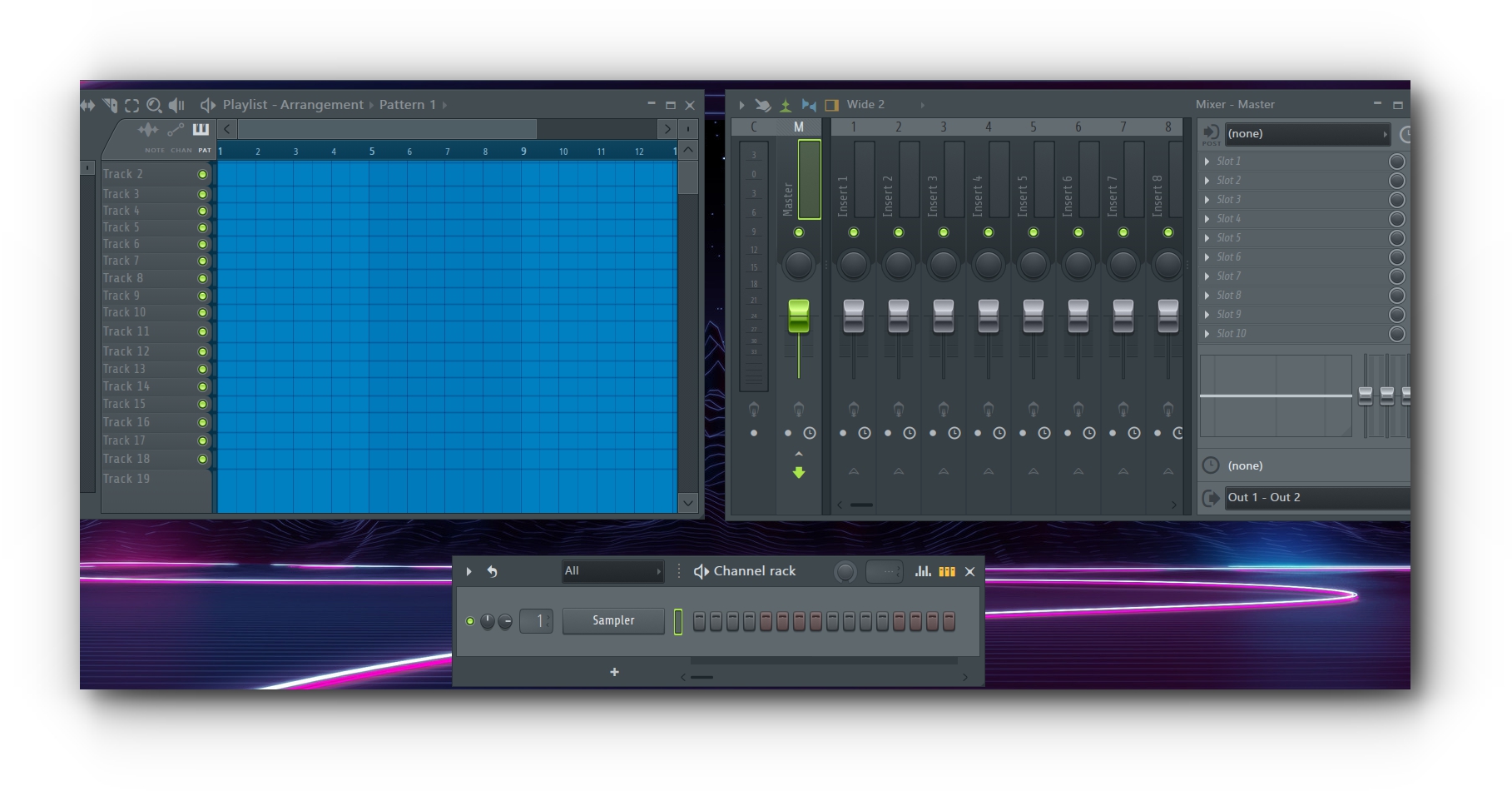The height and width of the screenshot is (791, 1512).
Task: Select the NOTE picker label
Action: (x=155, y=151)
